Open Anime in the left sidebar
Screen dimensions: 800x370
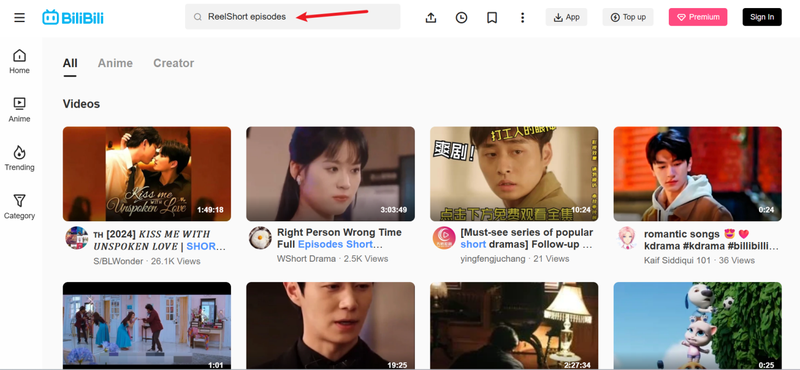(x=19, y=110)
